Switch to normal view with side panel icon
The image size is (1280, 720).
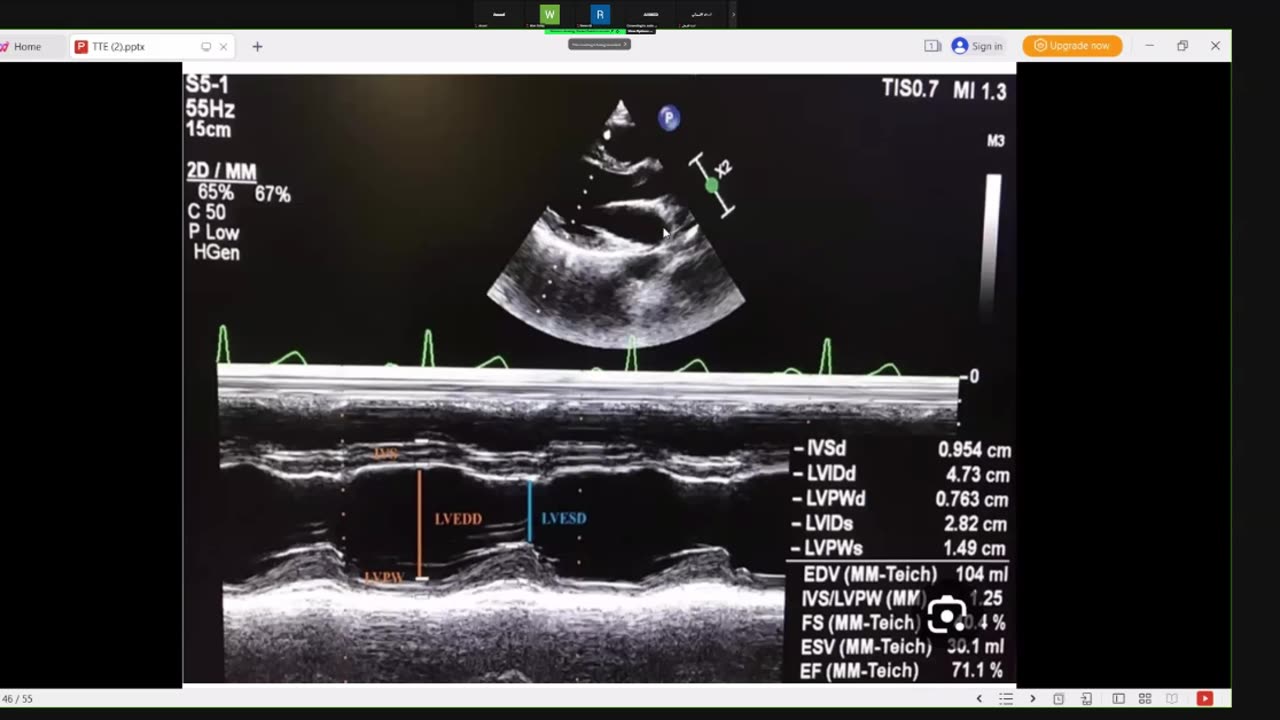pyautogui.click(x=1119, y=699)
